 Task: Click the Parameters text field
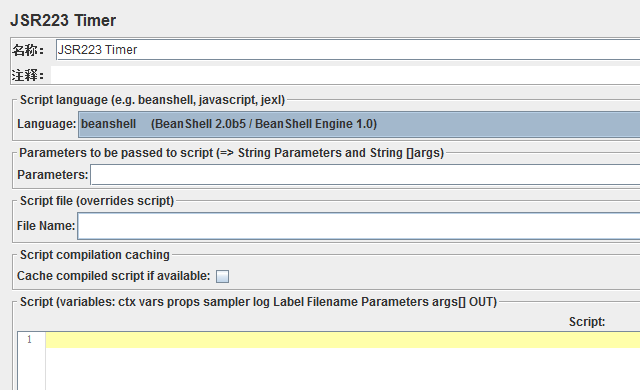365,175
